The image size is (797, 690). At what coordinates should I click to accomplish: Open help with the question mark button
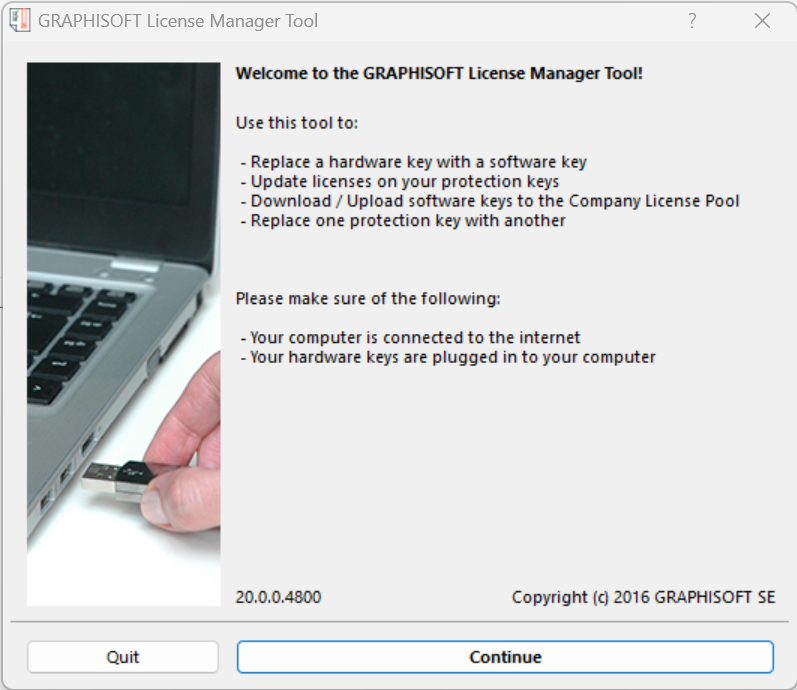point(692,21)
